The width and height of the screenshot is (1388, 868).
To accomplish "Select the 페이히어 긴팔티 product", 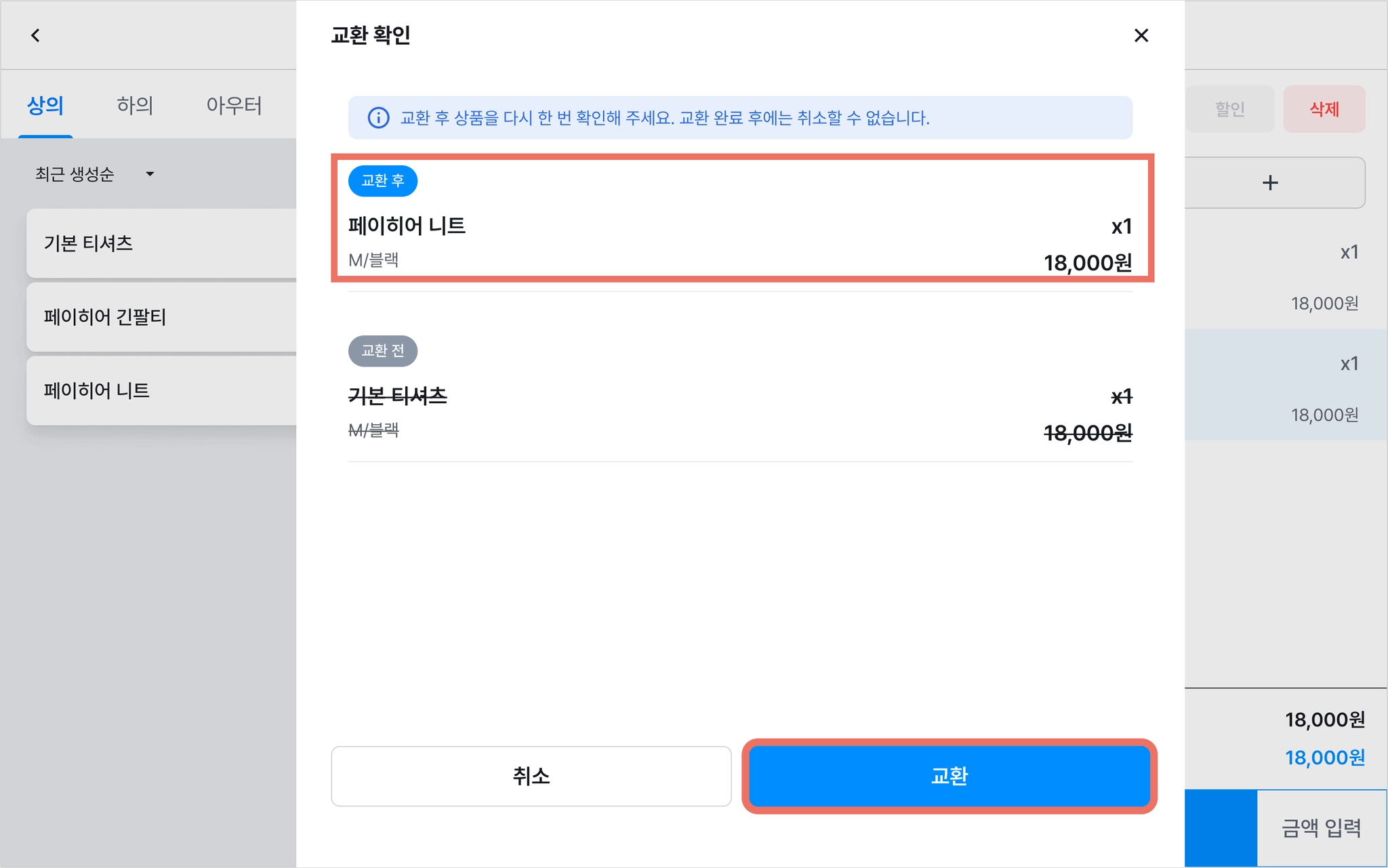I will 162,317.
